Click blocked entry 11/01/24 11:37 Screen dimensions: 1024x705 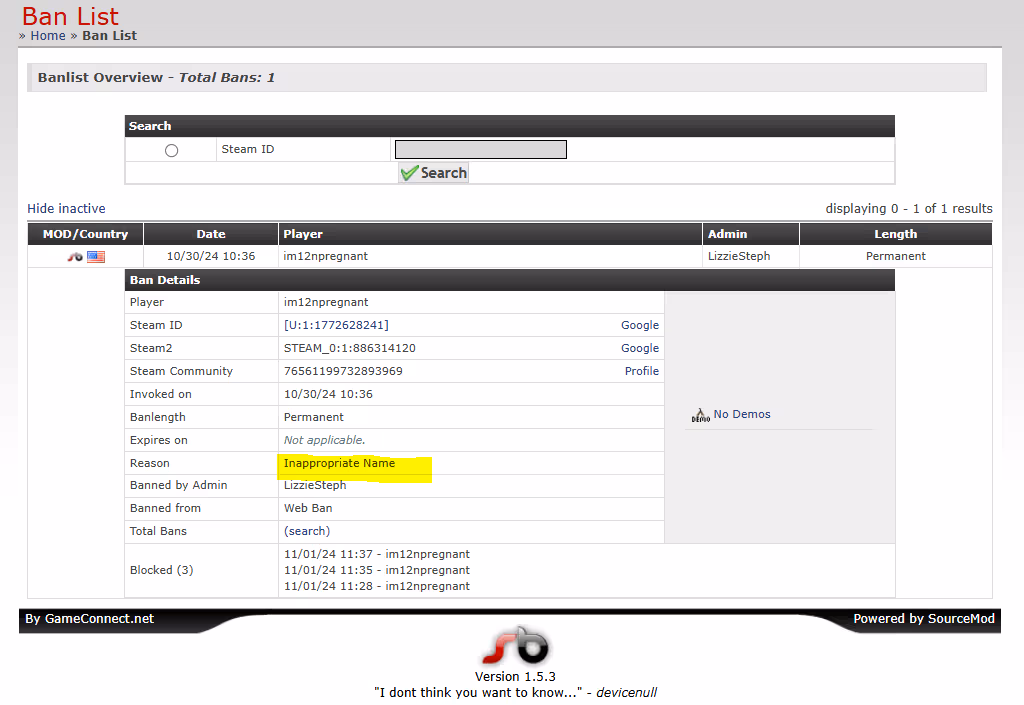pyautogui.click(x=377, y=554)
